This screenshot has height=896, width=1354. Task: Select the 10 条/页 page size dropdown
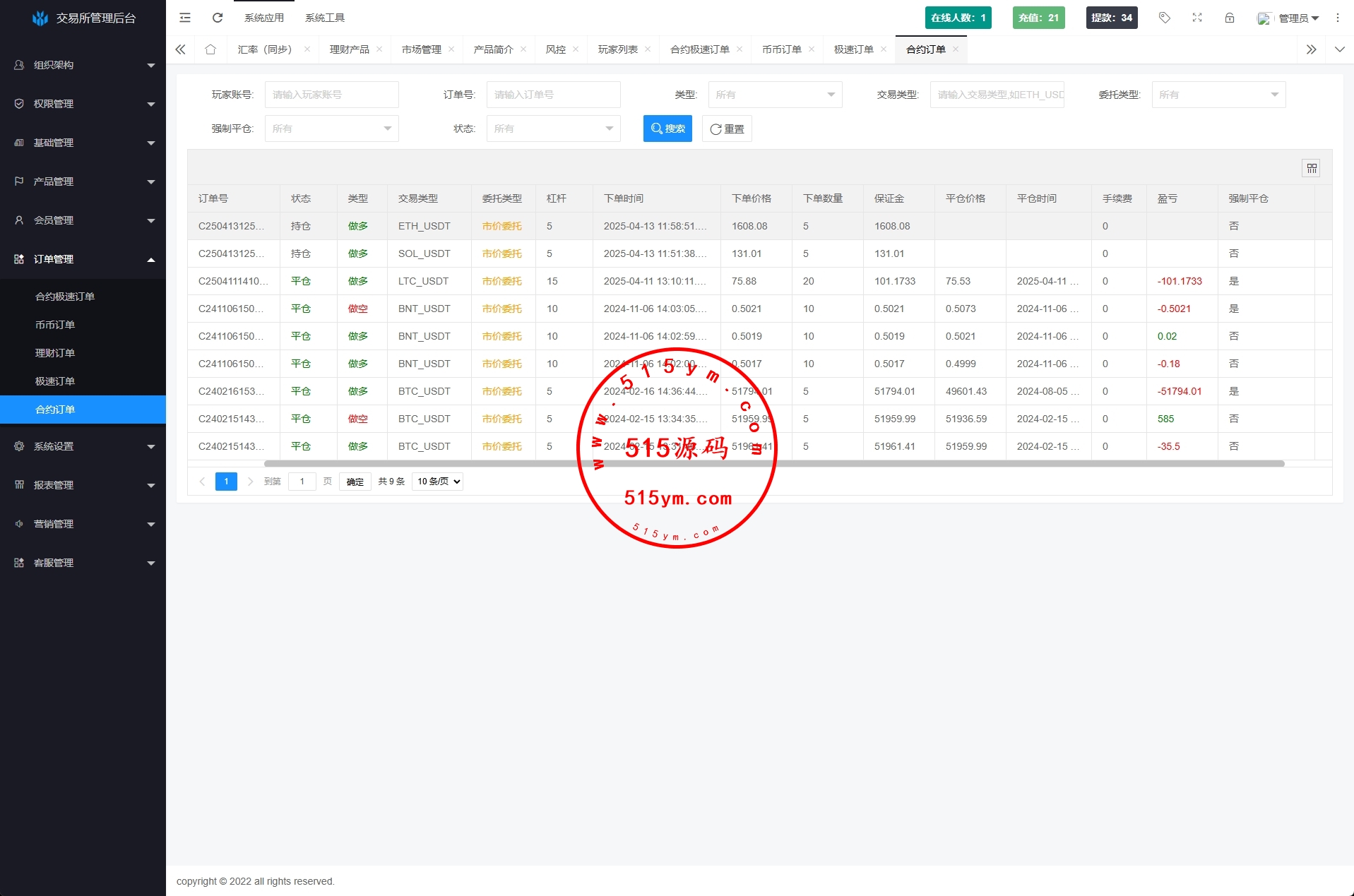click(438, 482)
